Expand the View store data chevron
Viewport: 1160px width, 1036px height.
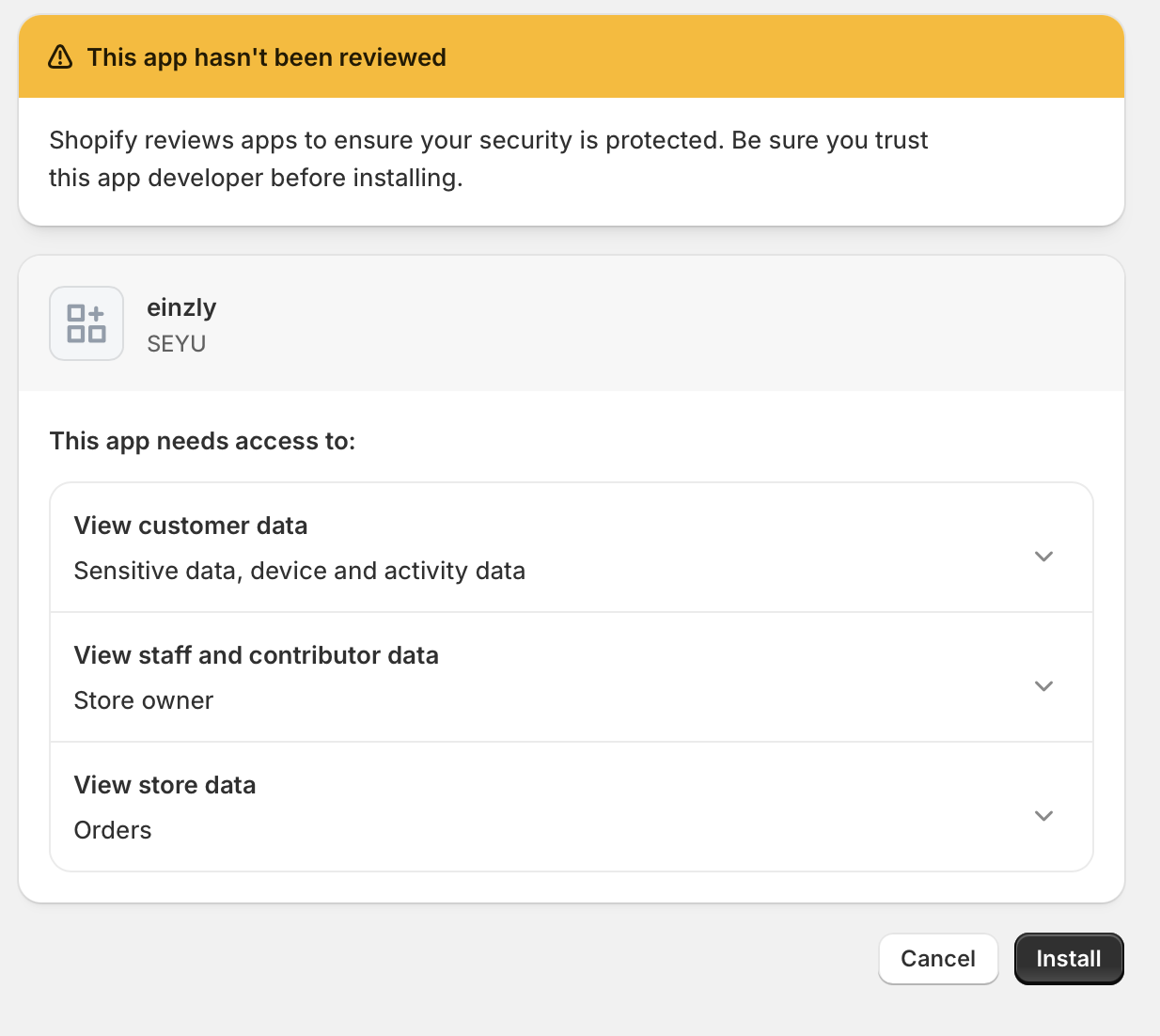pyautogui.click(x=1043, y=816)
